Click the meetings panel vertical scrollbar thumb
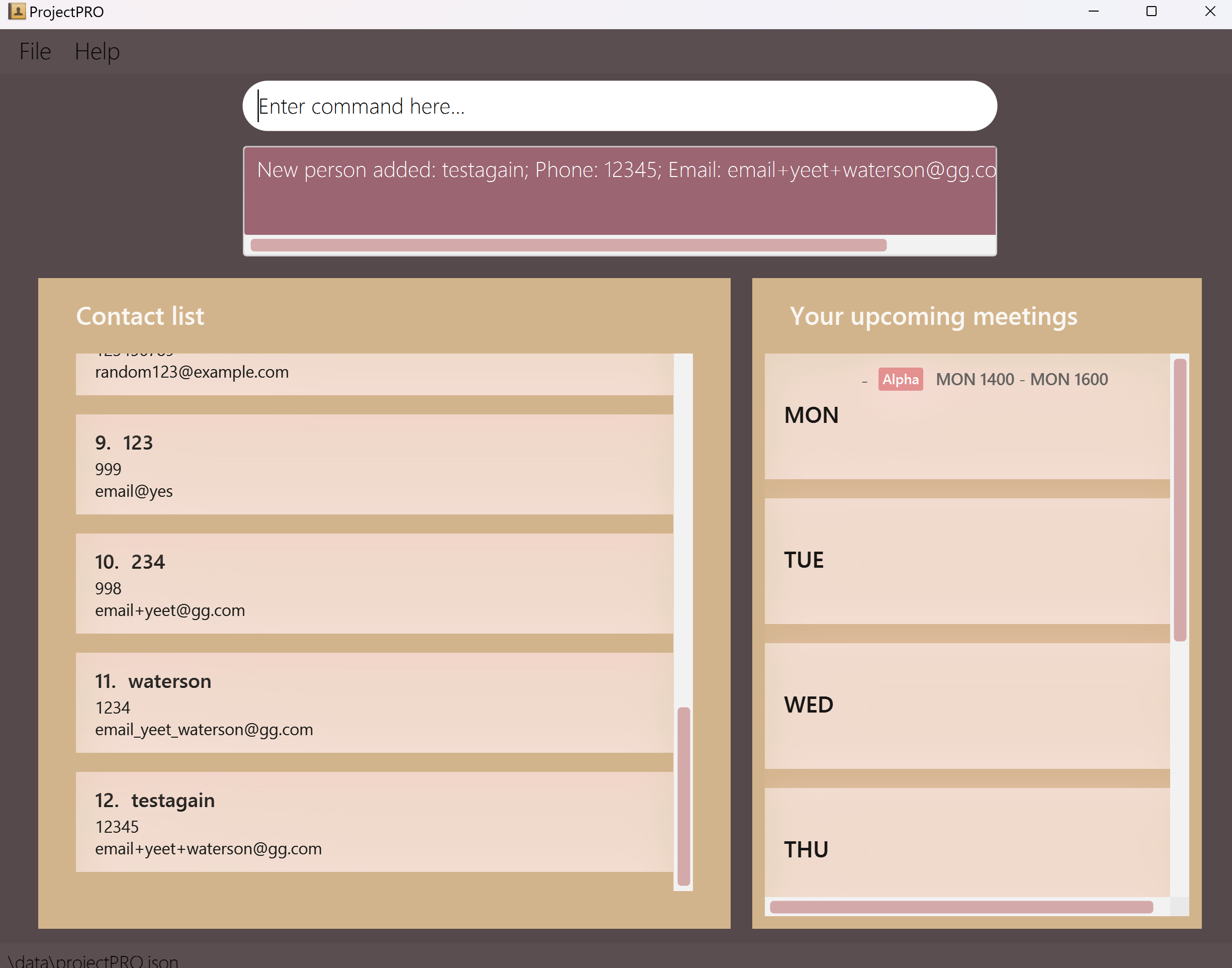 point(1180,499)
